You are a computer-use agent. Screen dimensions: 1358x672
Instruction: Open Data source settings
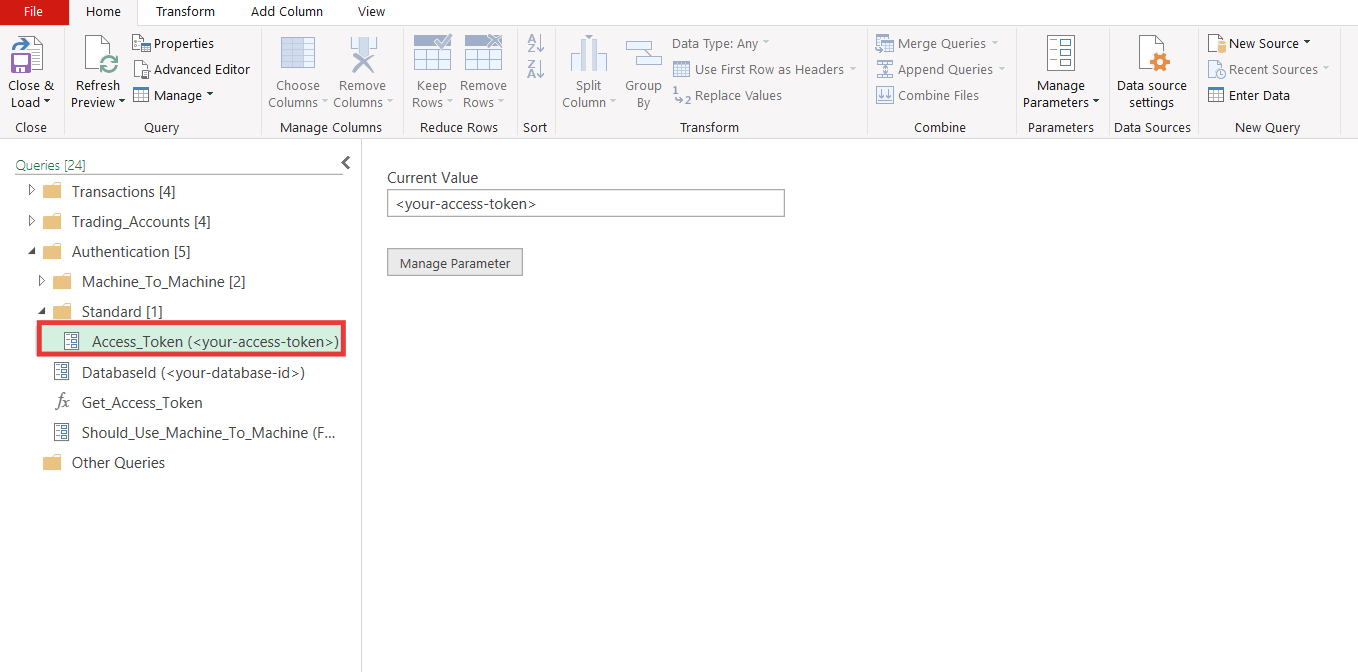coord(1151,68)
